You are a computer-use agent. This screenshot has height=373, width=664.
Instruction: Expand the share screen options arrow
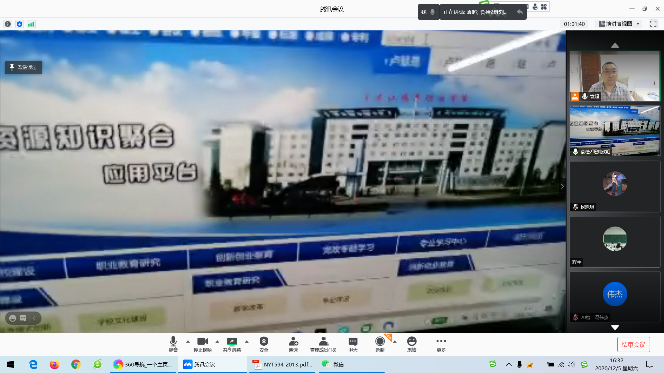tap(246, 341)
